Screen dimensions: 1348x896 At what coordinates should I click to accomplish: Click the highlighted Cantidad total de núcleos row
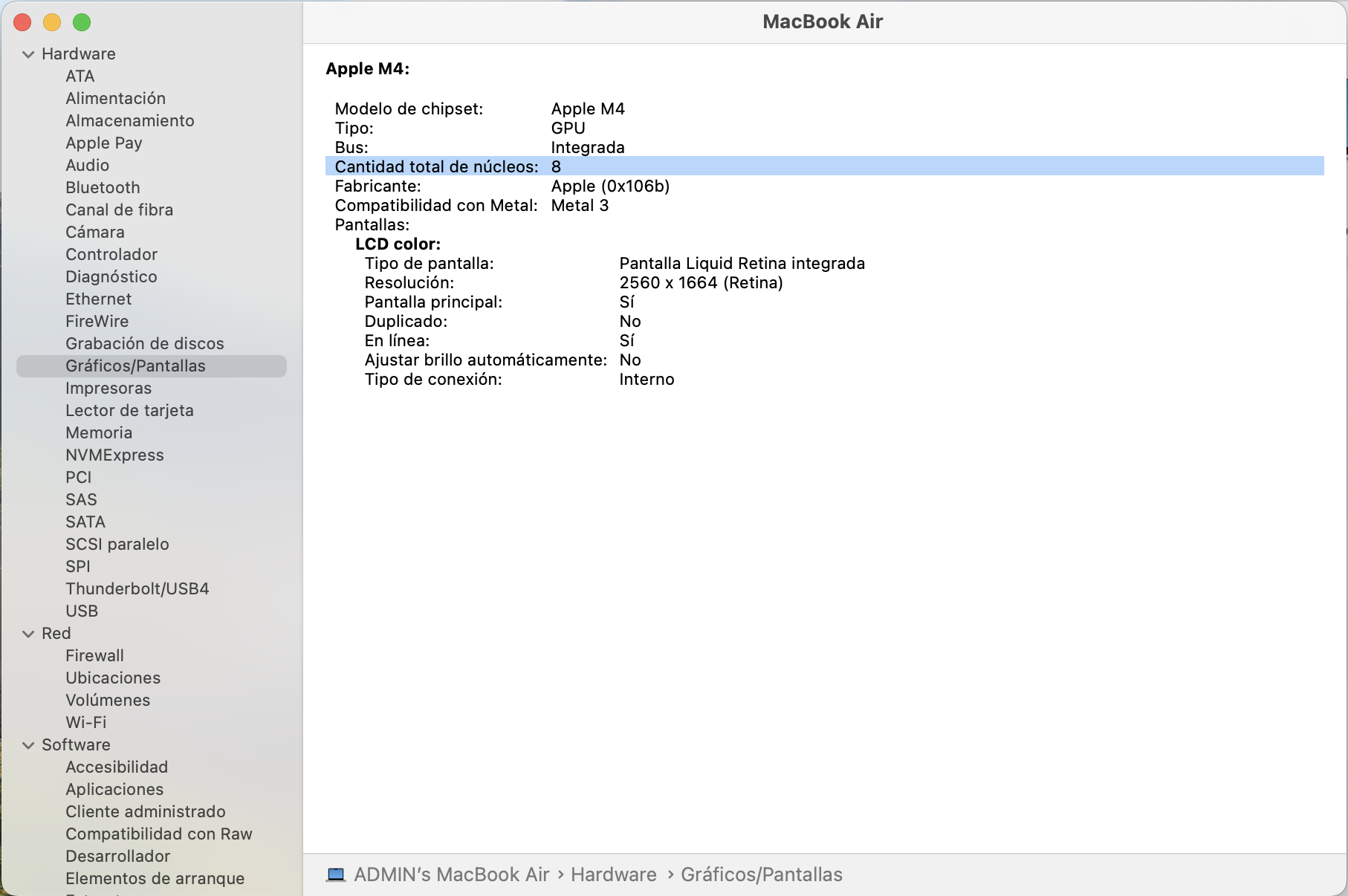(825, 166)
